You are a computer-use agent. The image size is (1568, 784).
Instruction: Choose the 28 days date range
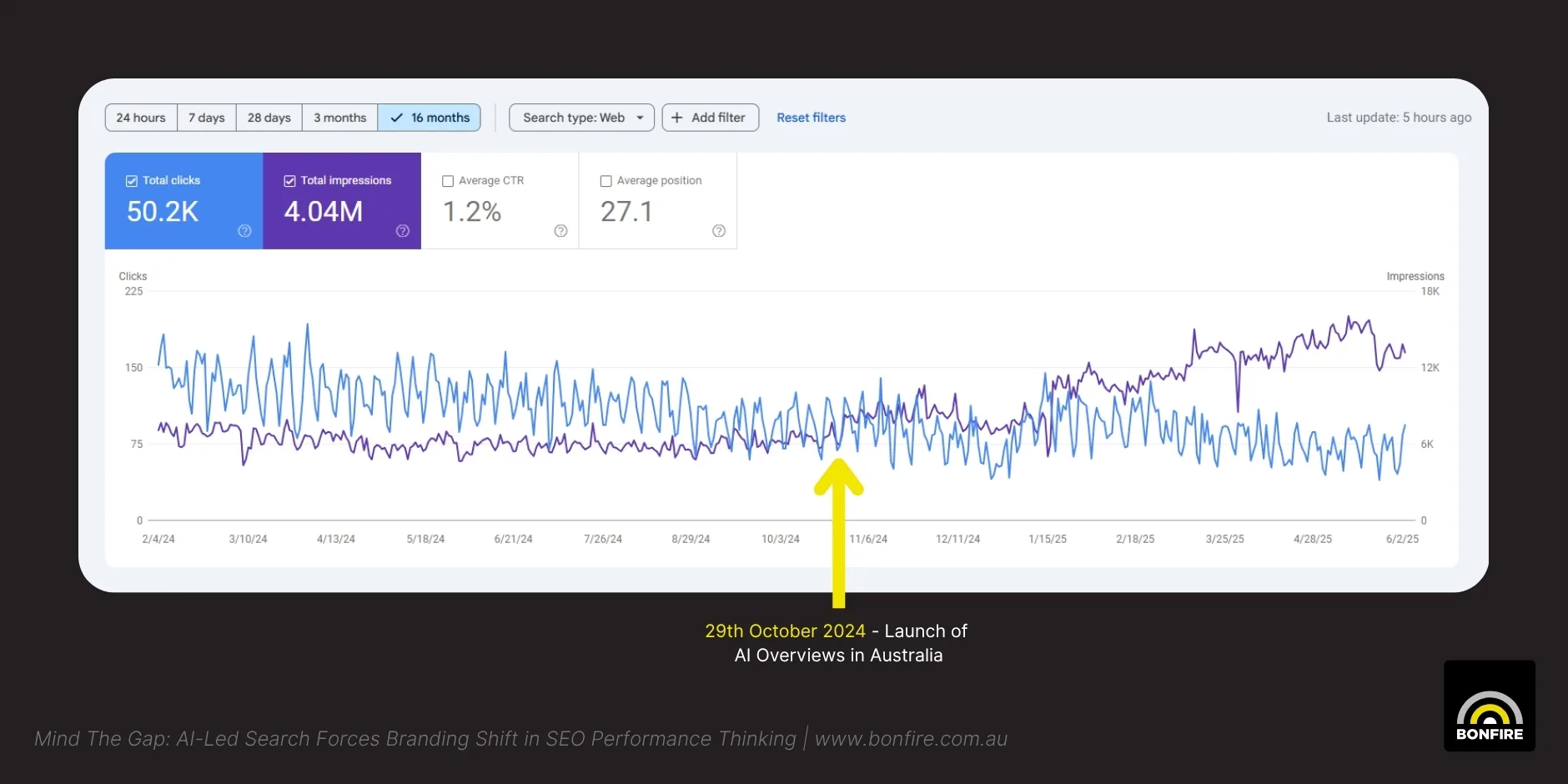269,118
